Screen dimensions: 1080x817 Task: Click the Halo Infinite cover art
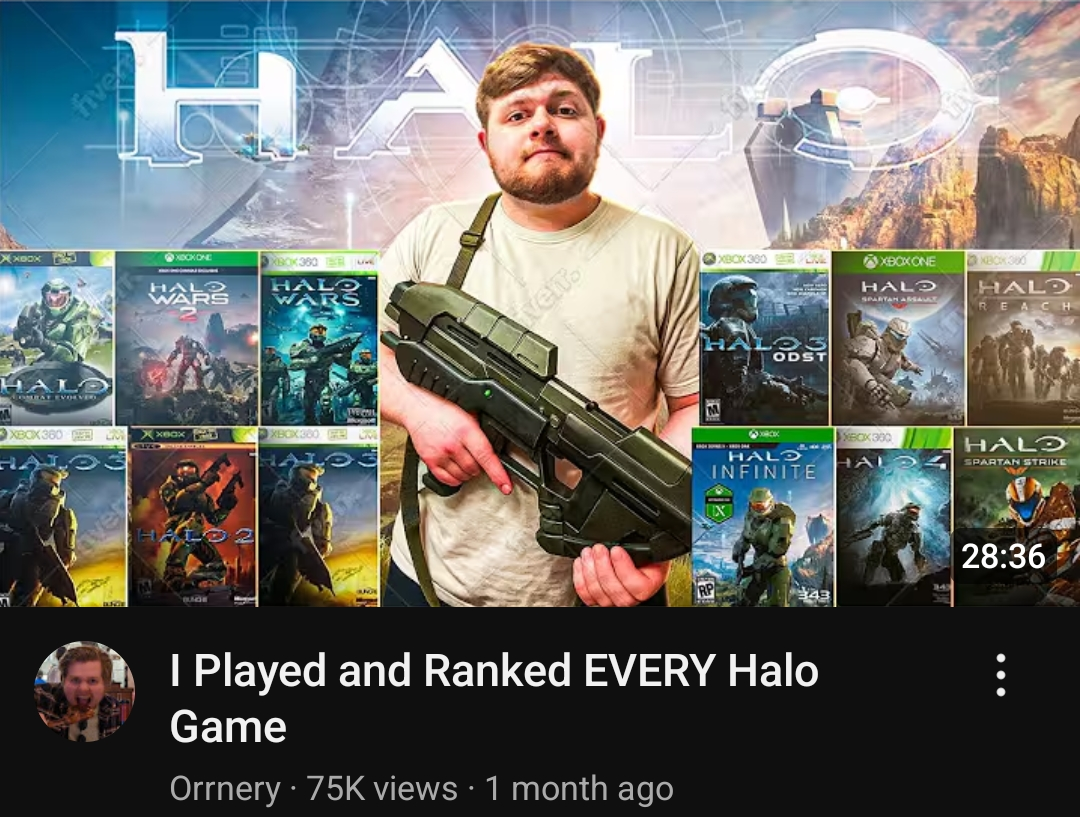tap(763, 517)
